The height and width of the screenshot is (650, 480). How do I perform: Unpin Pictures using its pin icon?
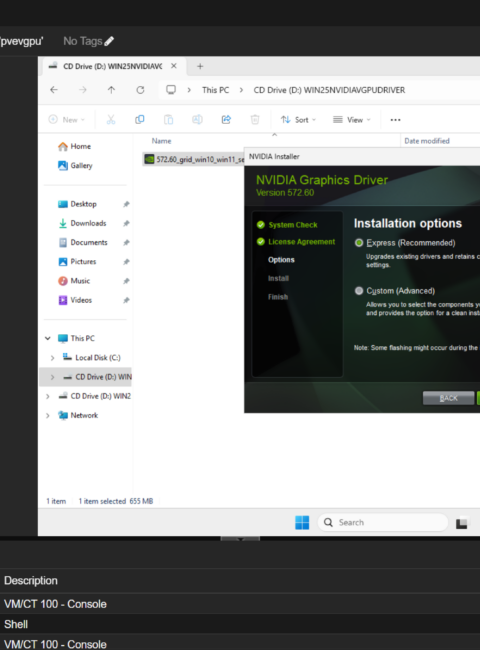pos(126,262)
